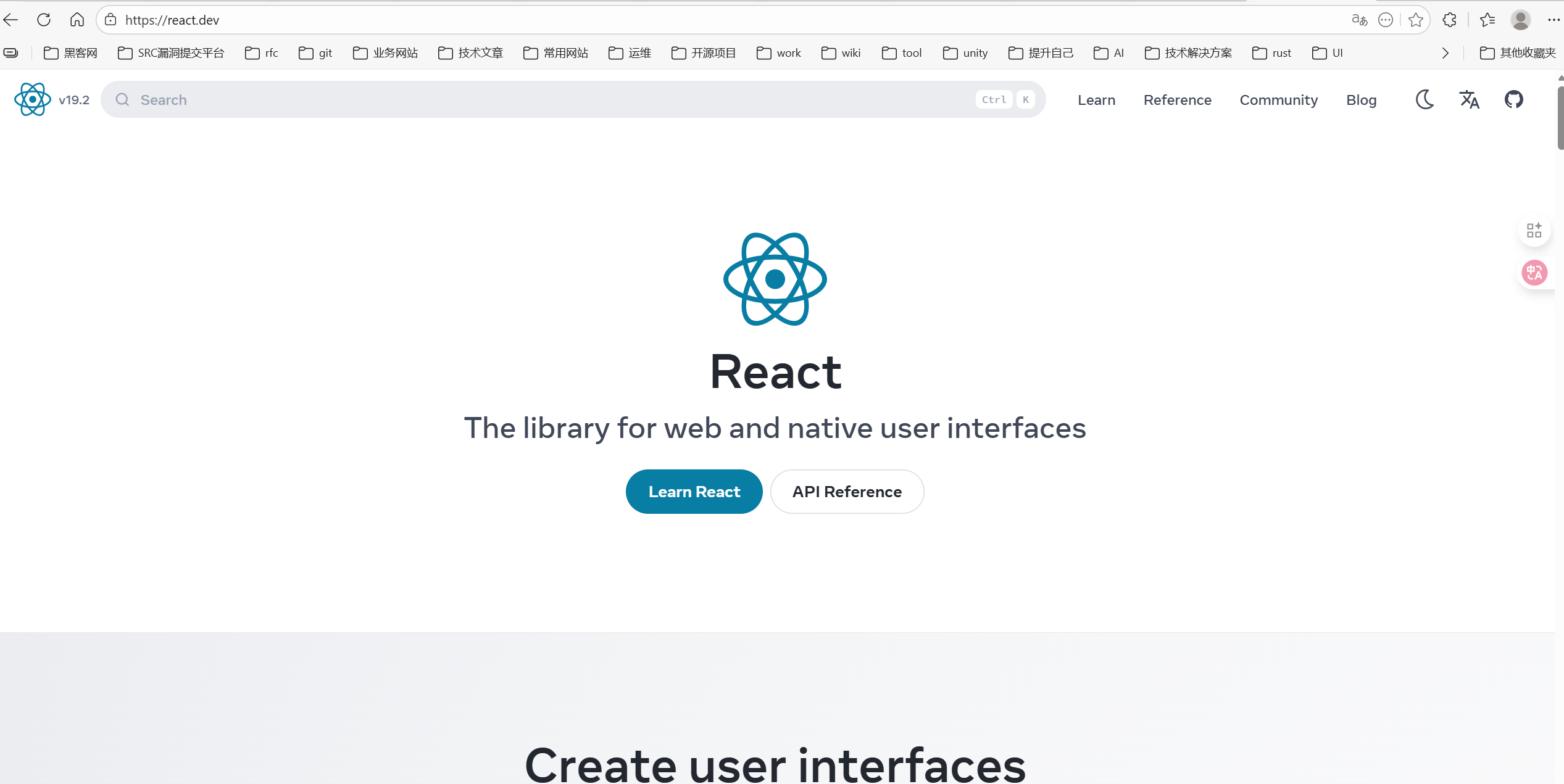This screenshot has width=1564, height=784.
Task: Open the 技术文章 bookmark folder
Action: tap(471, 53)
